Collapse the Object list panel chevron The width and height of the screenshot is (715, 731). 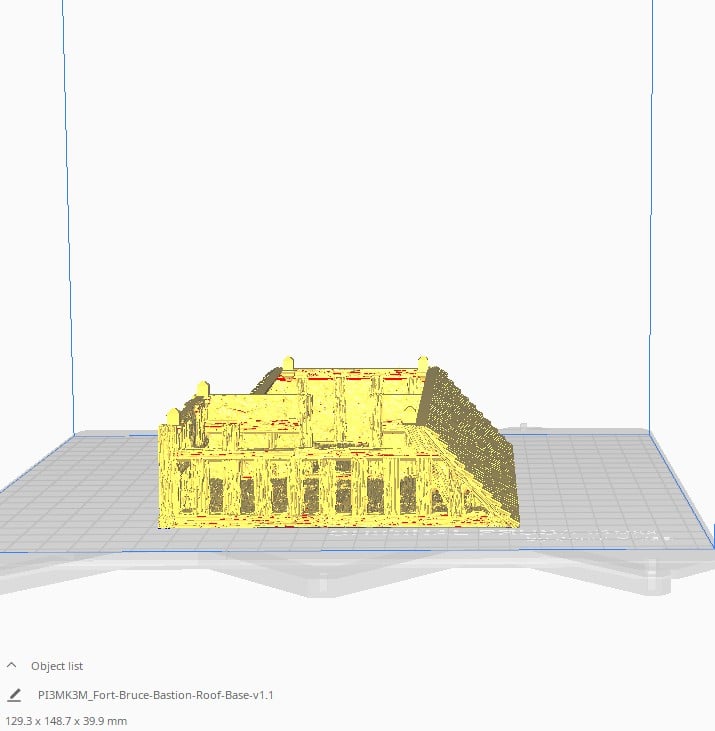[12, 665]
